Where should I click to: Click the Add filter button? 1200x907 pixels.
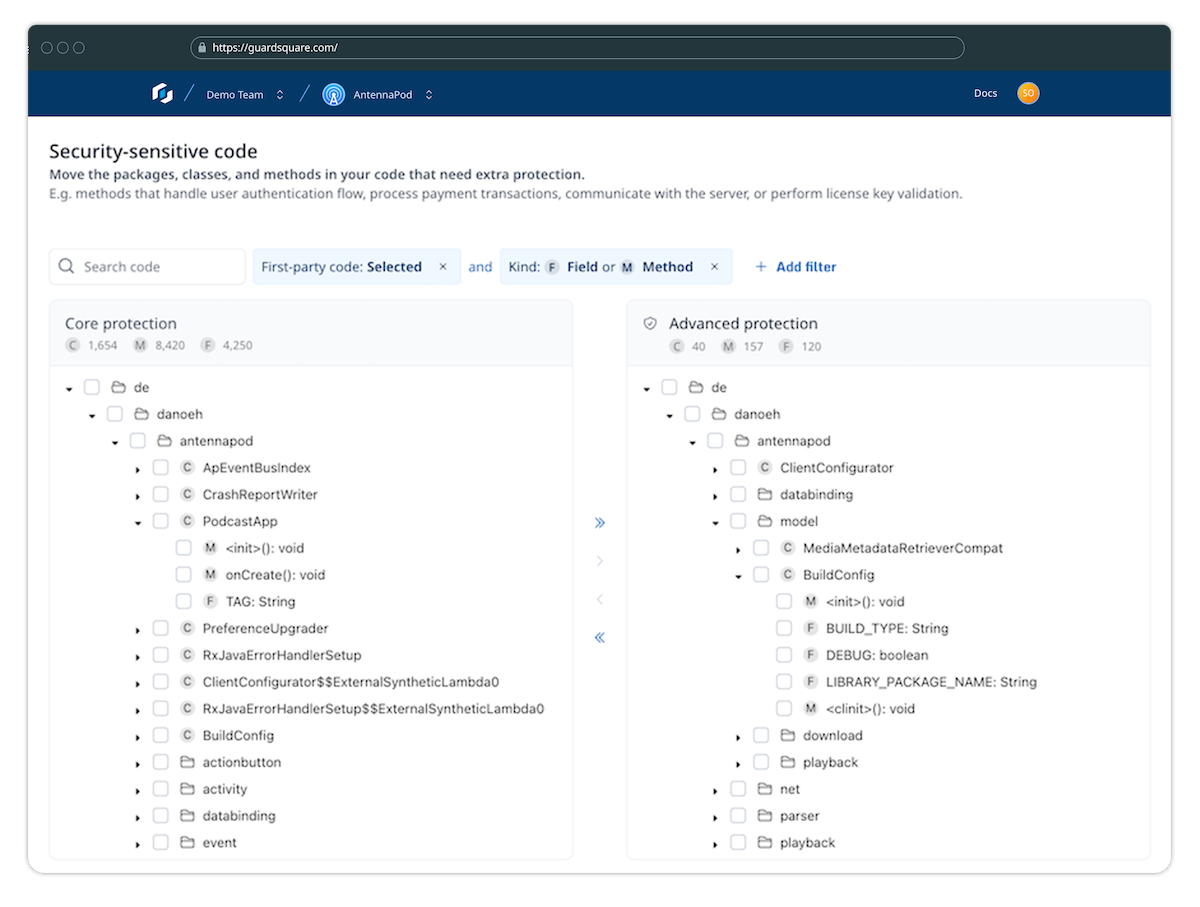(x=795, y=266)
